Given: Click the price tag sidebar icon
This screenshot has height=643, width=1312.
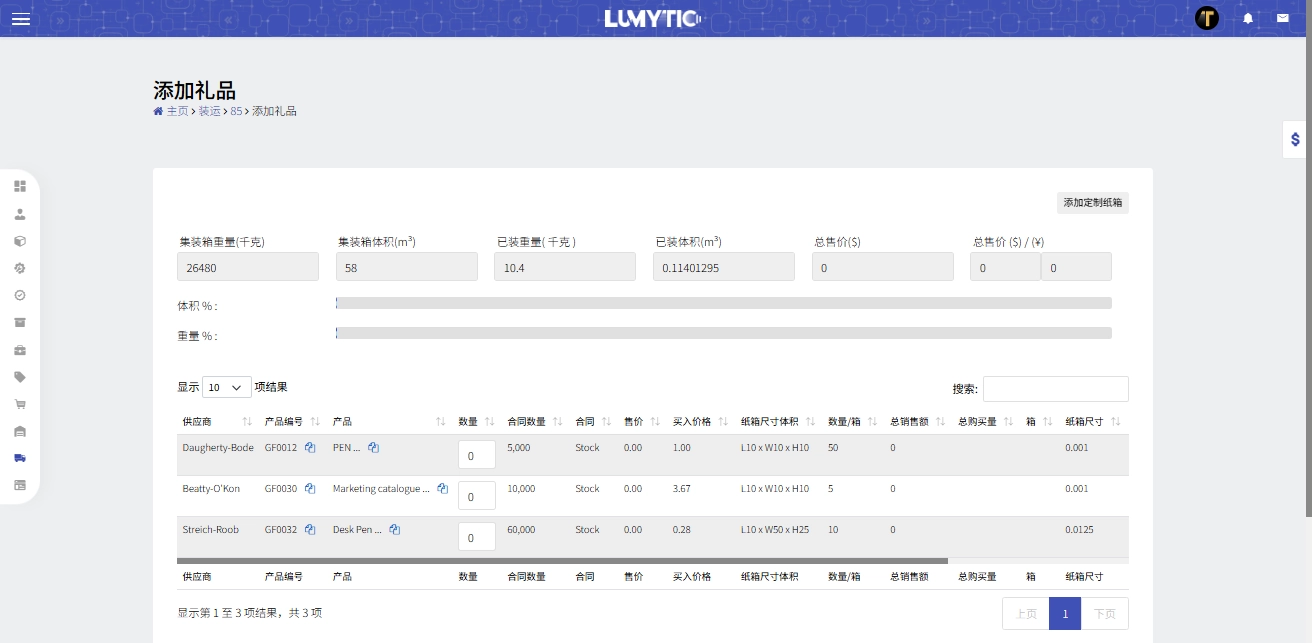Looking at the screenshot, I should coord(20,377).
